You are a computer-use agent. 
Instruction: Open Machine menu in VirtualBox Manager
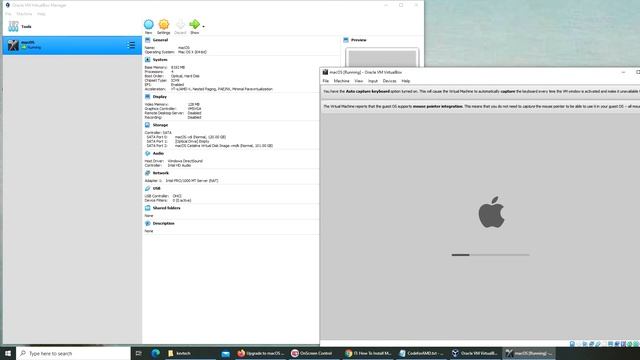click(x=24, y=14)
